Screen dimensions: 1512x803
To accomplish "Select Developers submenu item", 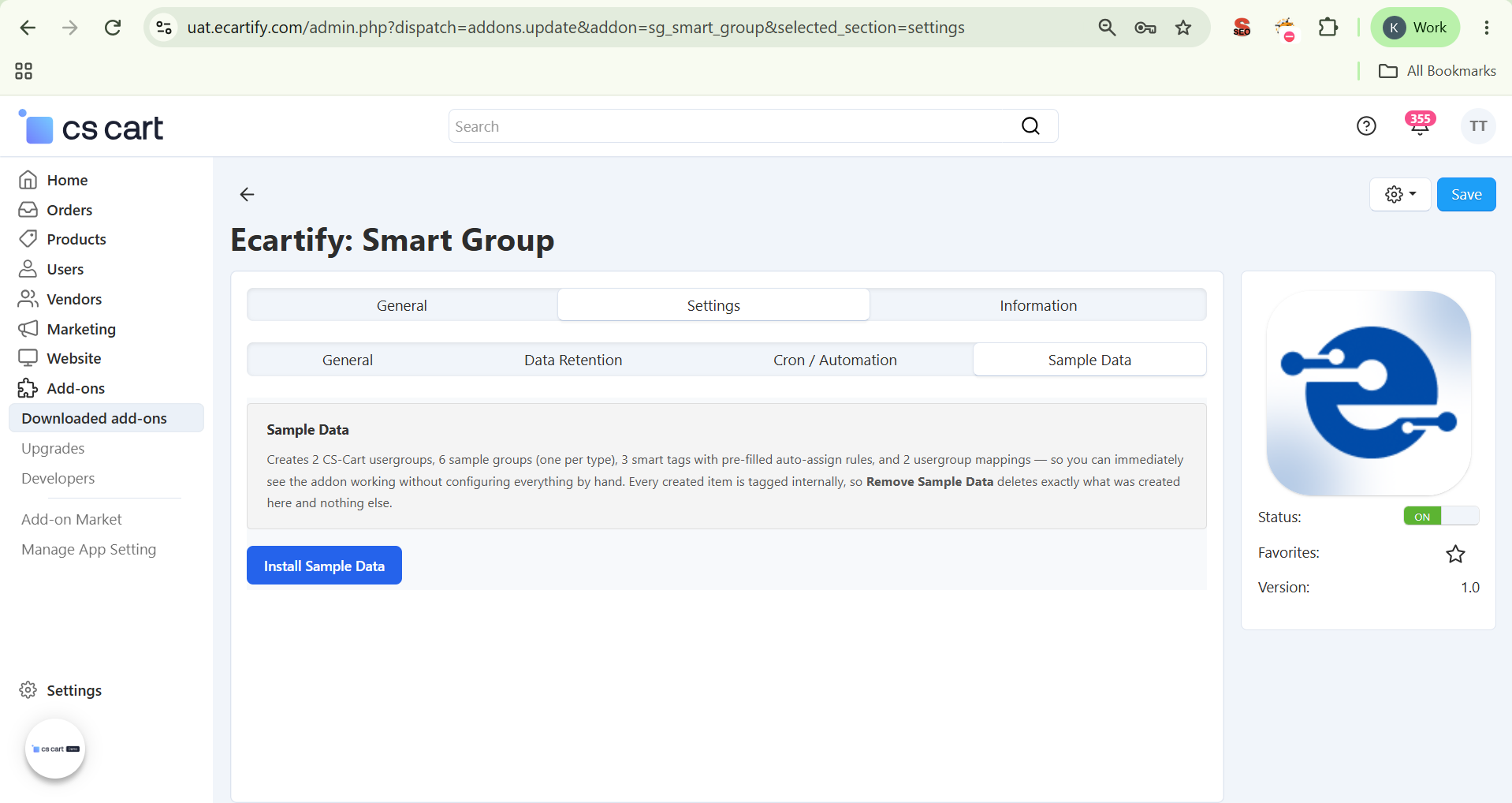I will pyautogui.click(x=58, y=478).
